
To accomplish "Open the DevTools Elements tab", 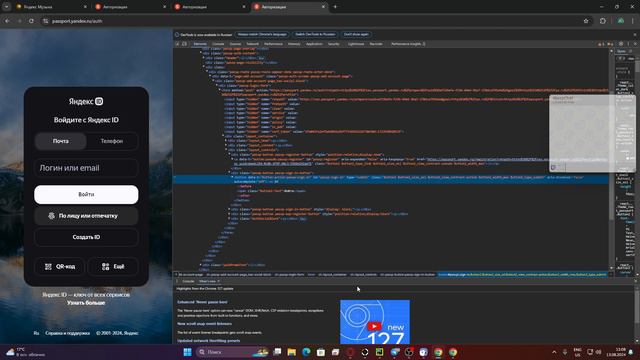I will (x=200, y=44).
